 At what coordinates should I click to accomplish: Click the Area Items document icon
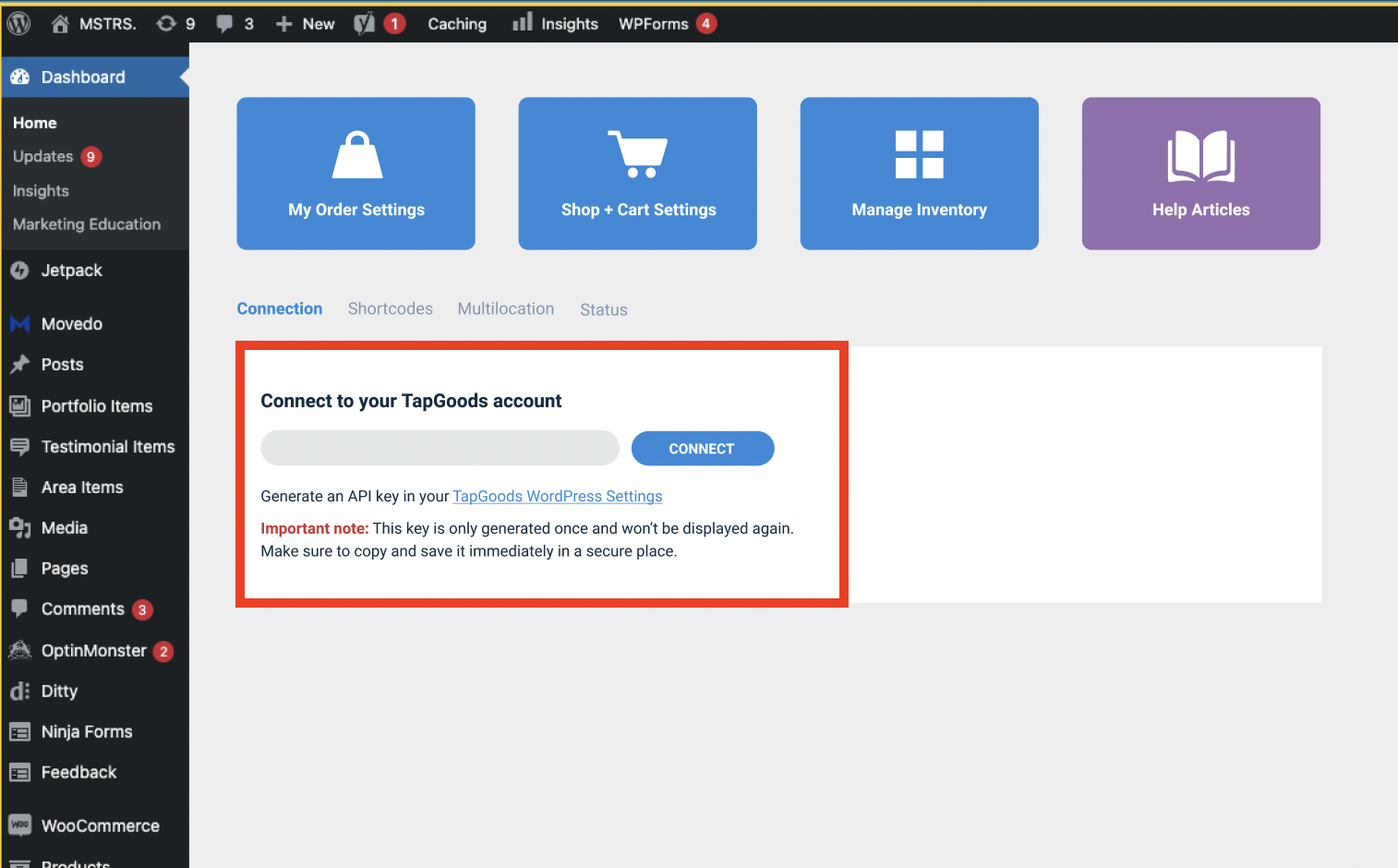pos(19,488)
